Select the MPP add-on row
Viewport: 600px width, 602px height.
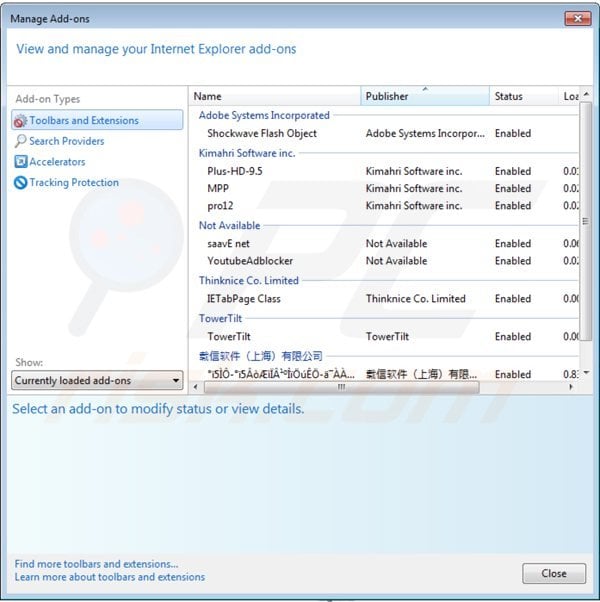pyautogui.click(x=384, y=188)
